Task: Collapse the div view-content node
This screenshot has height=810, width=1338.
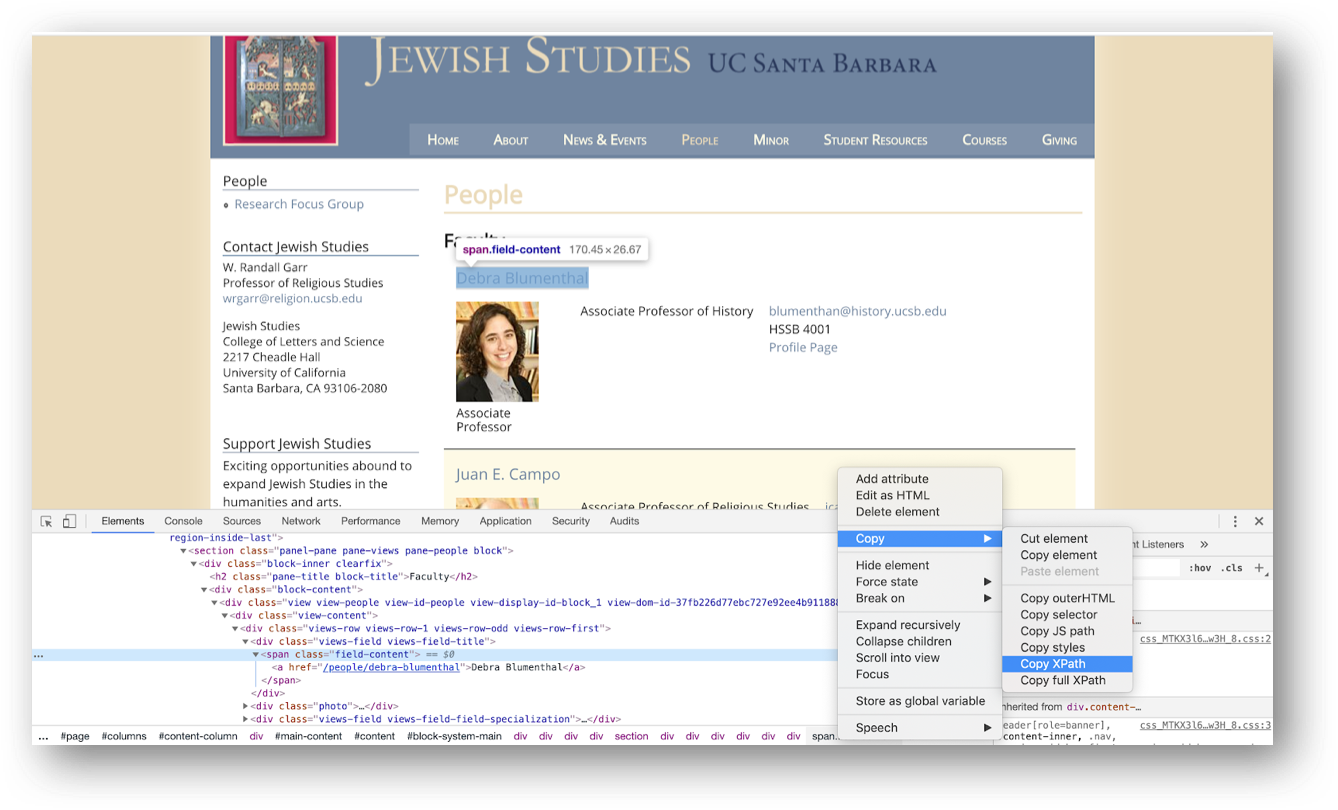Action: pyautogui.click(x=225, y=616)
